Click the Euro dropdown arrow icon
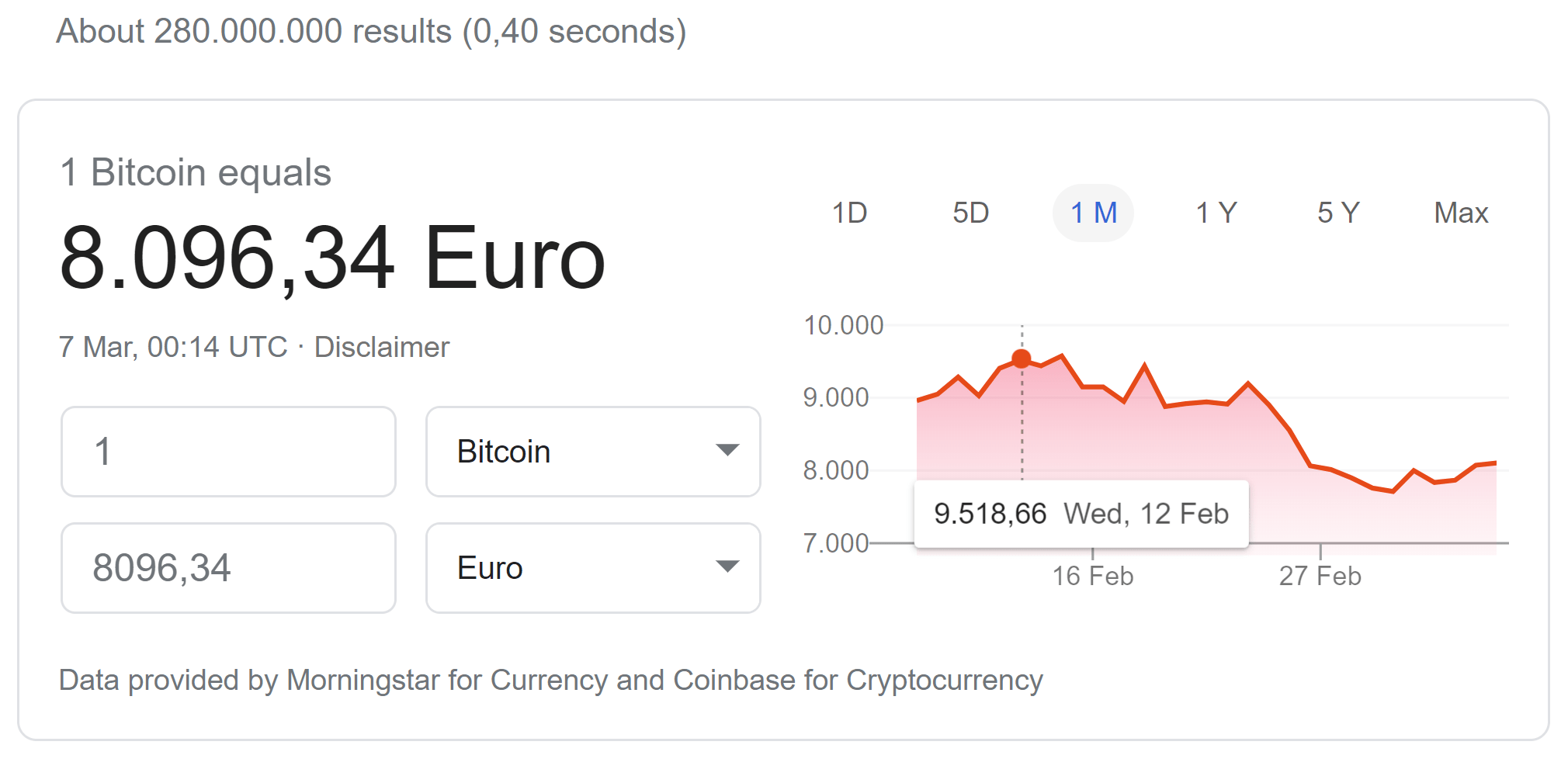Screen dimensions: 1568x783 tap(727, 566)
